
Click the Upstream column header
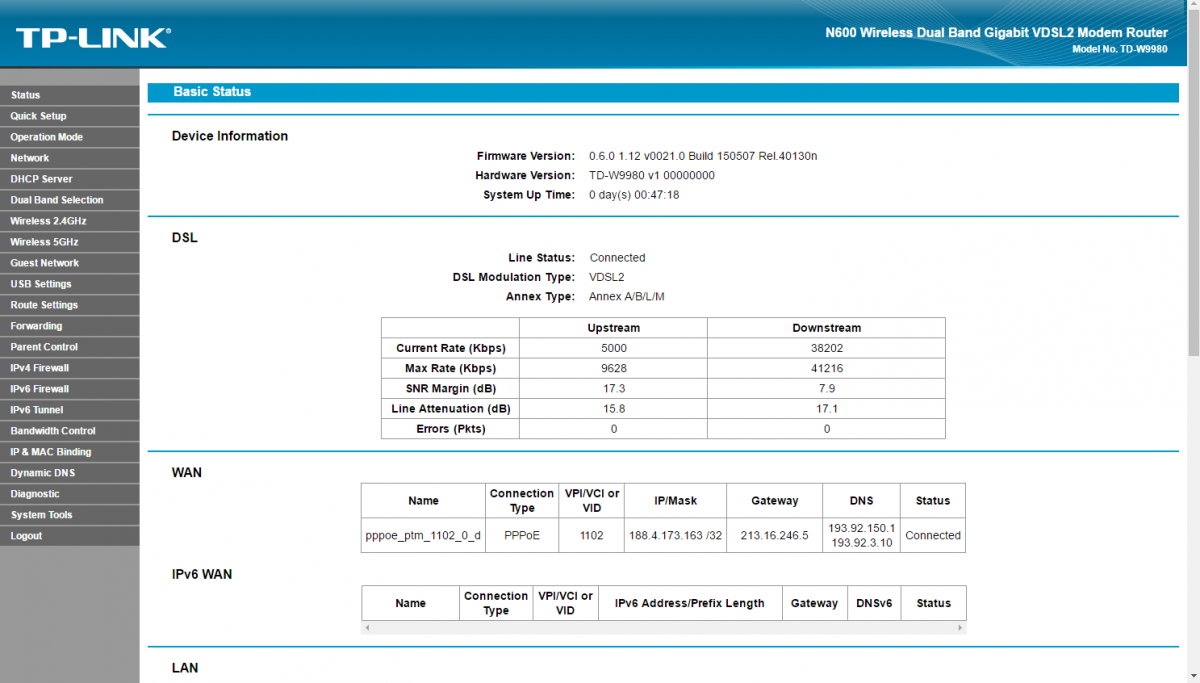click(614, 328)
